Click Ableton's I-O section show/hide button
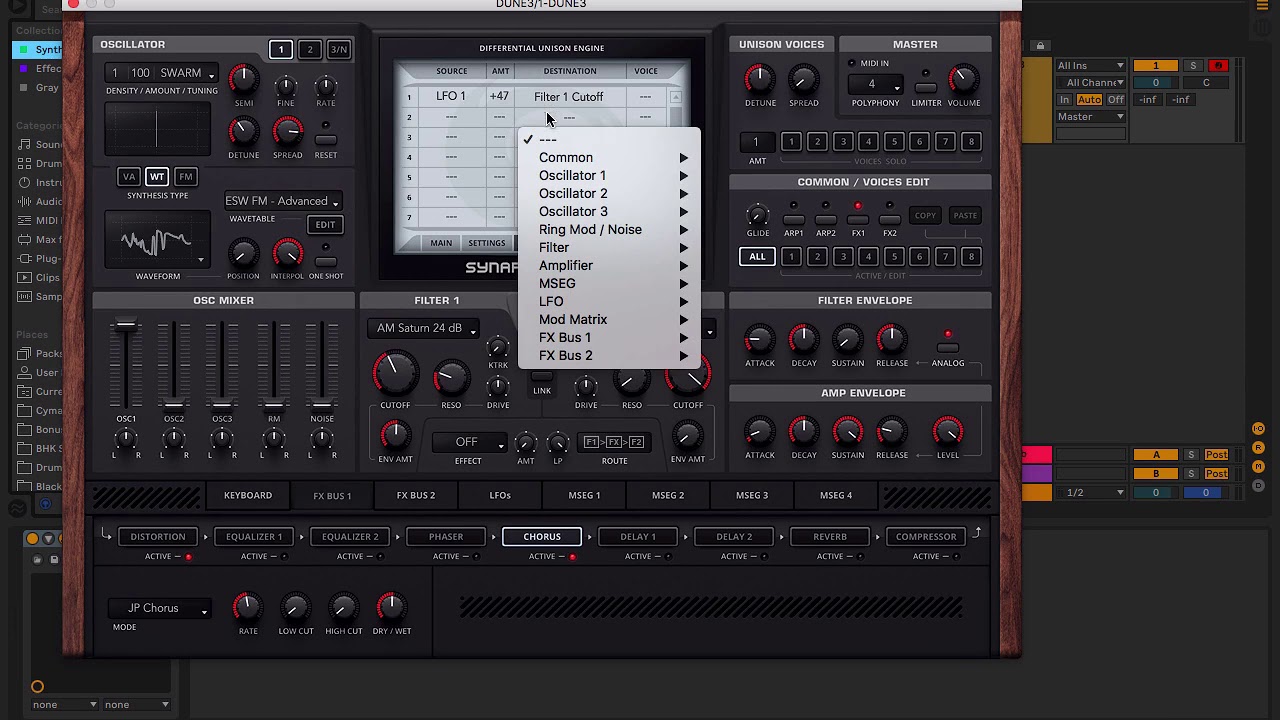 (1258, 429)
